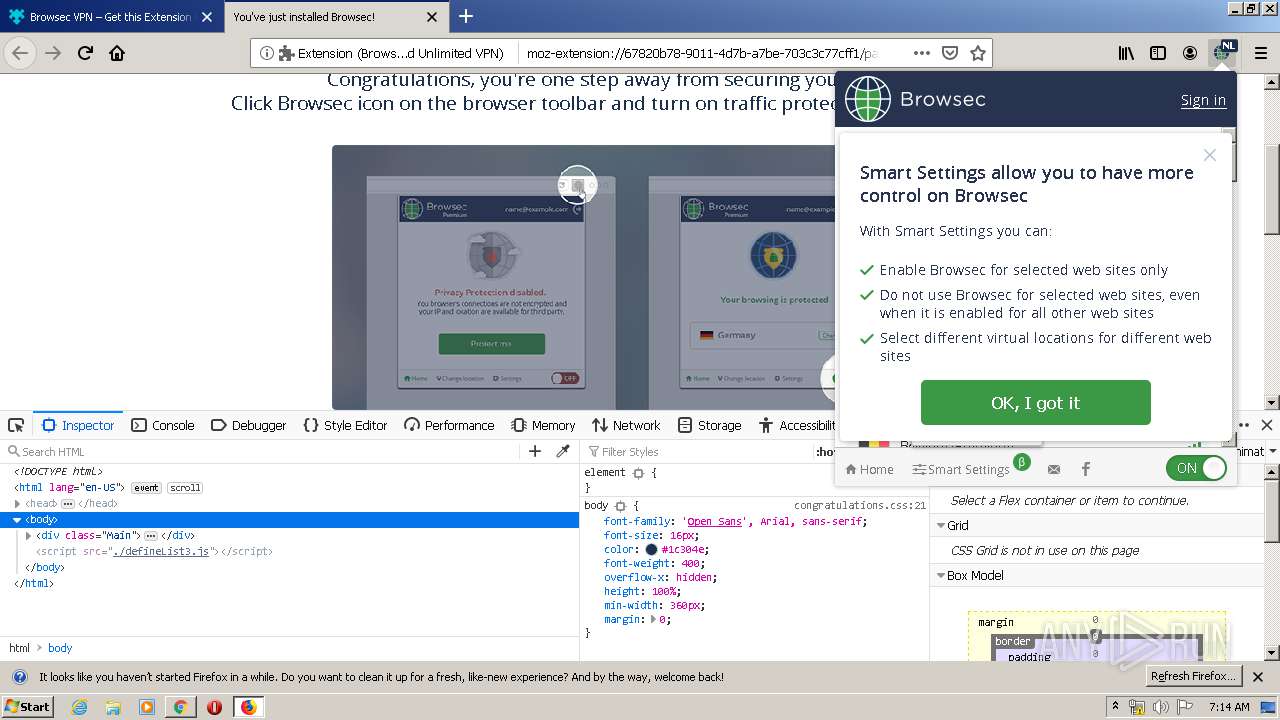The width and height of the screenshot is (1280, 720).
Task: Close Browsec smart settings popup X
Action: [1210, 155]
